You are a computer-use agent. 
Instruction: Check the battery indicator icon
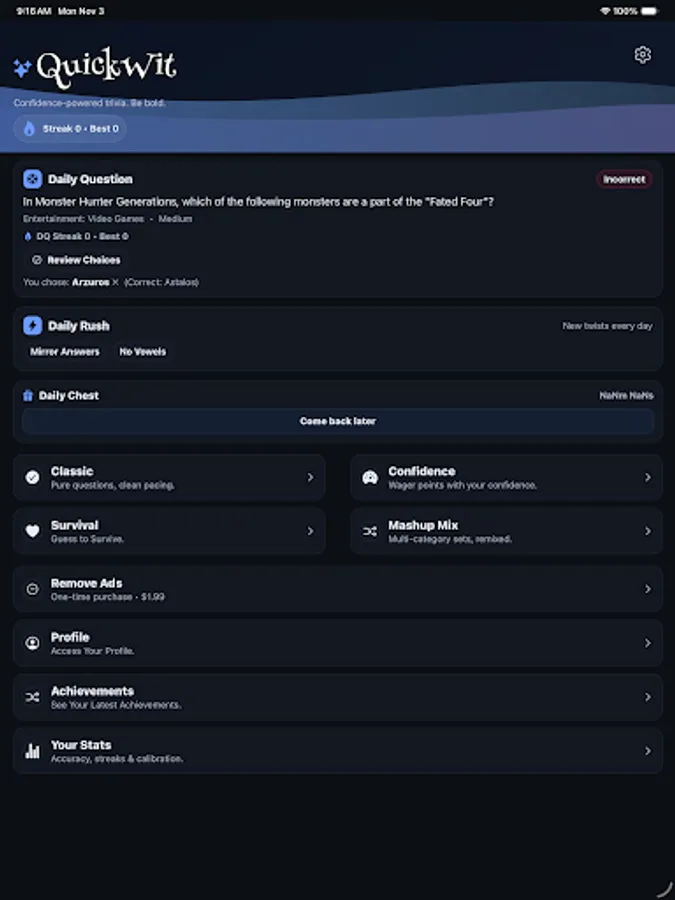[x=650, y=11]
